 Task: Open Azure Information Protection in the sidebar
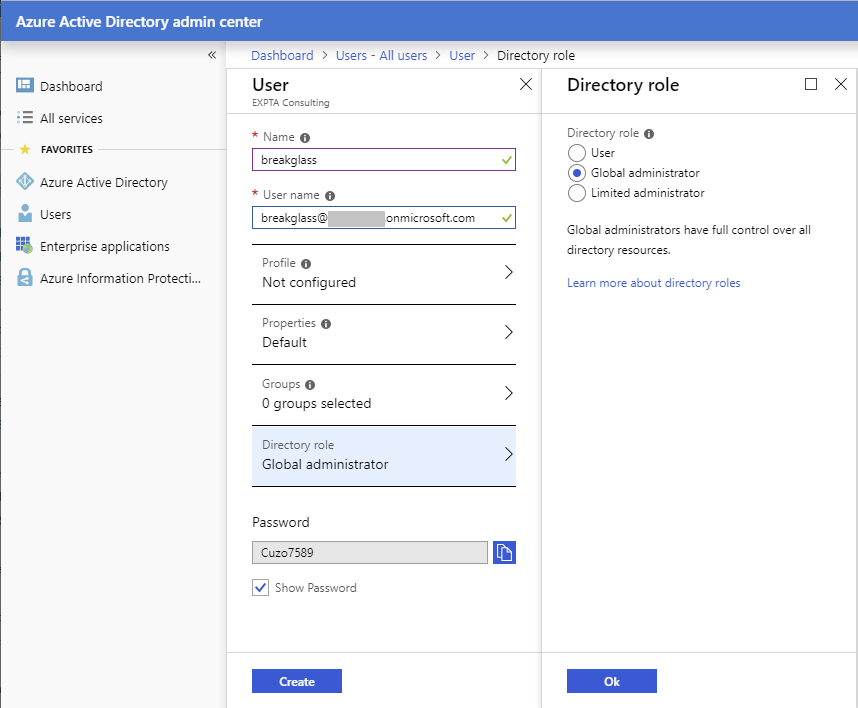(22, 278)
